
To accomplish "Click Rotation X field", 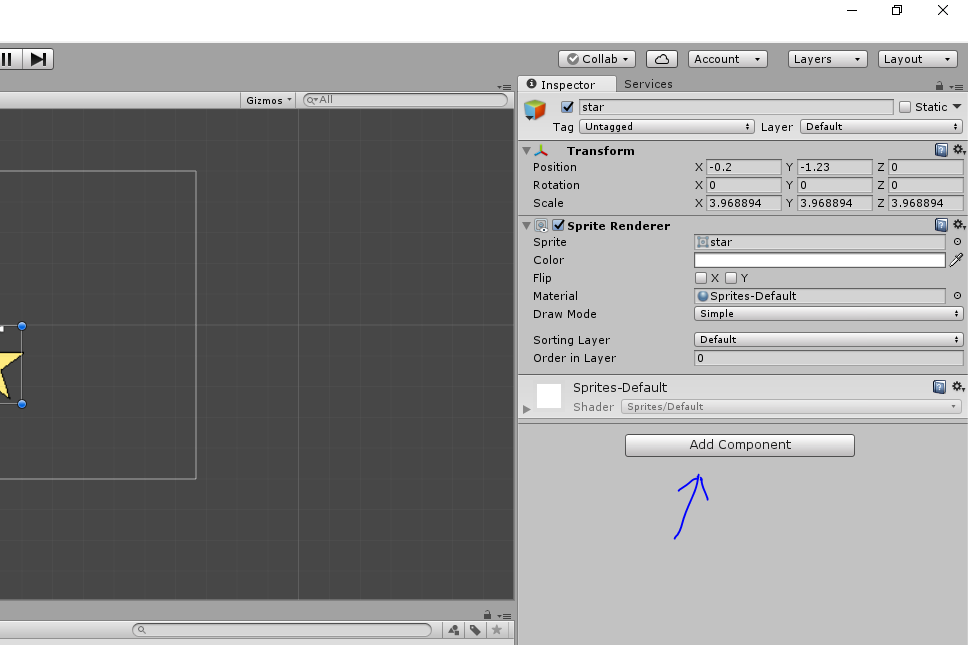I will [743, 185].
